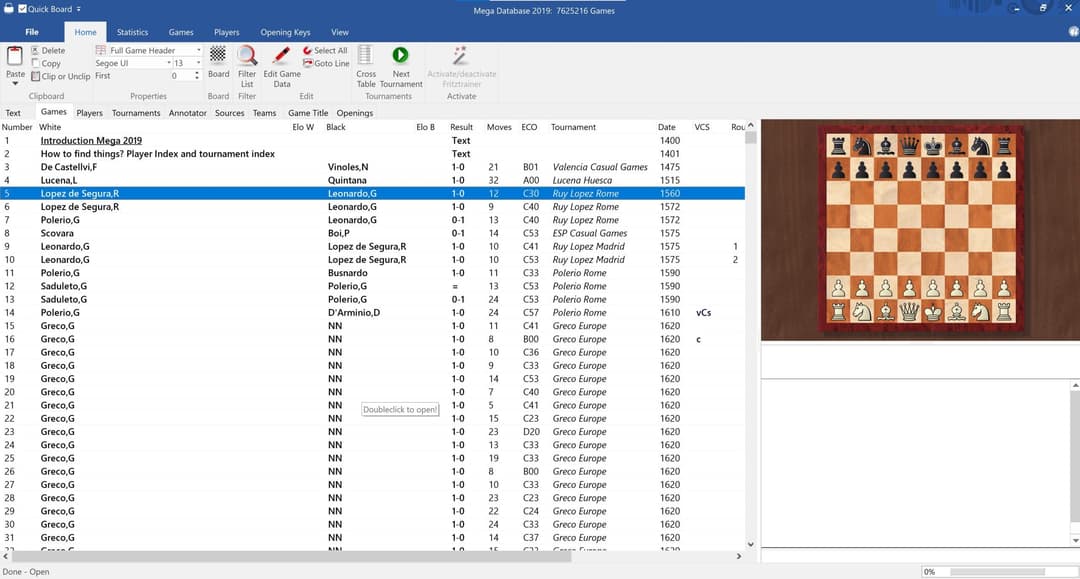Click the game list horizontal scrollbar
The image size is (1080, 579).
click(x=291, y=556)
